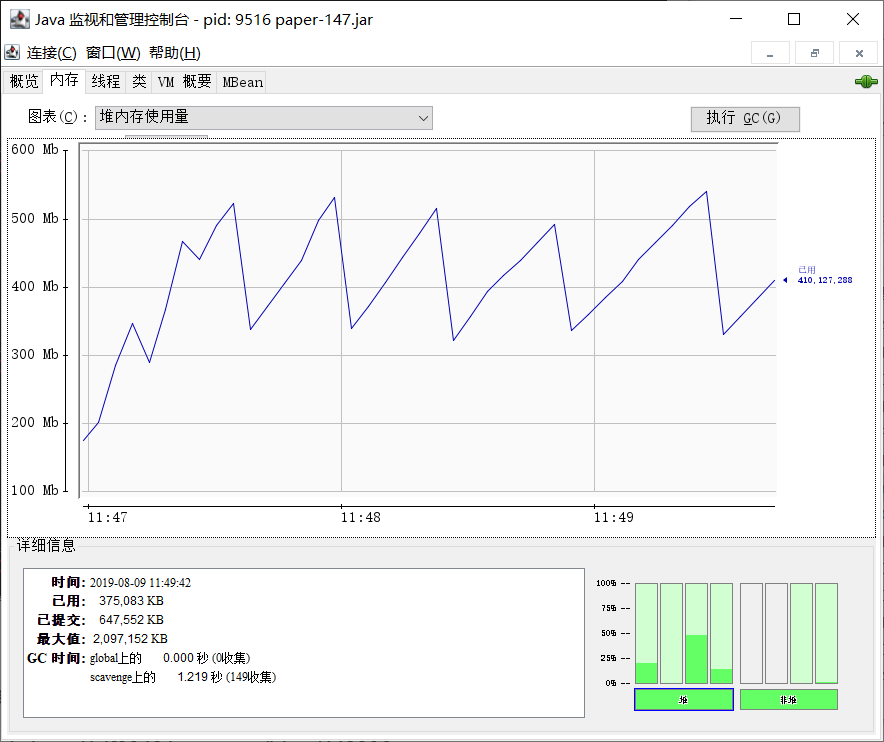Click the second heap memory pool bar
This screenshot has width=884, height=742.
[x=671, y=633]
